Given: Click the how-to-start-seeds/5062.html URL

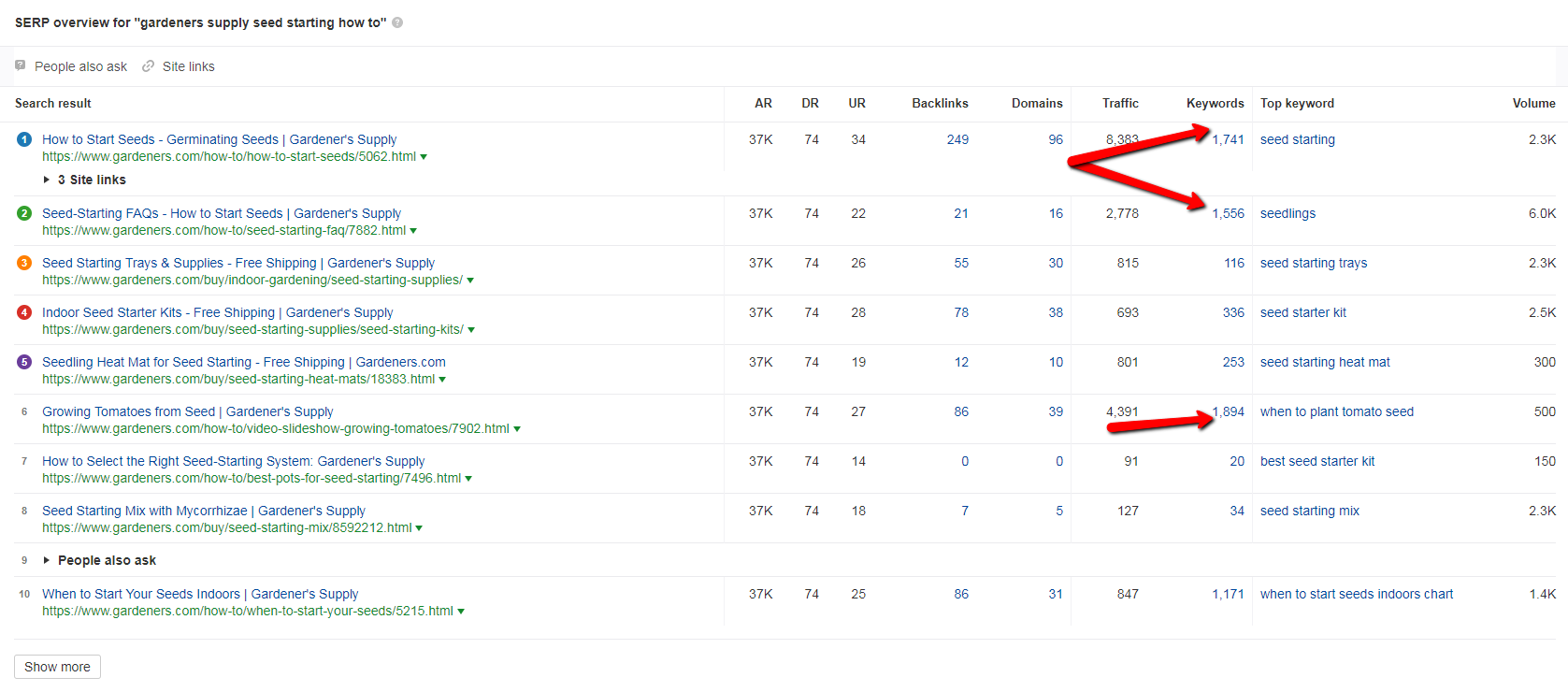Looking at the screenshot, I should coord(229,156).
